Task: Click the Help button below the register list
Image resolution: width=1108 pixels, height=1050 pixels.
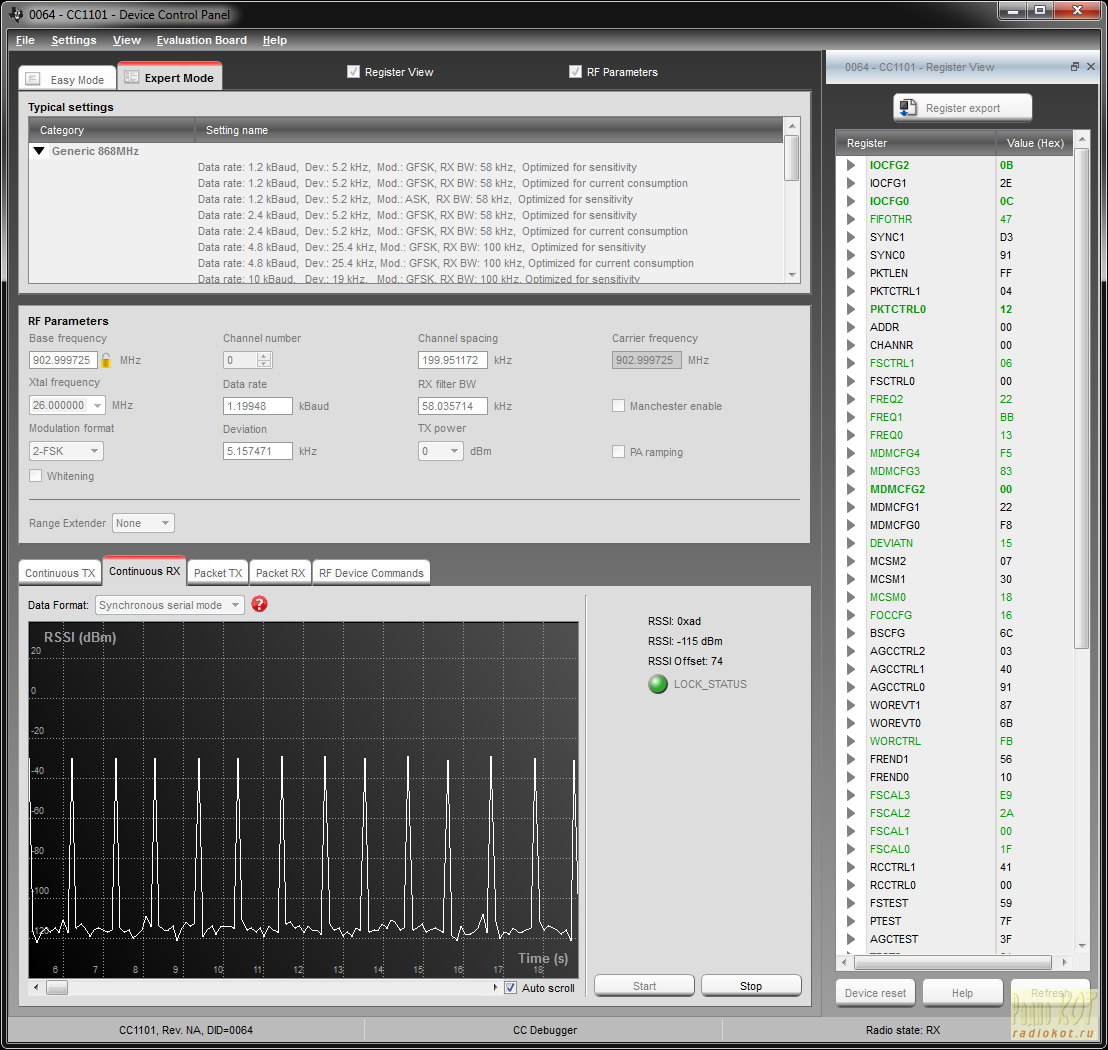Action: [962, 993]
